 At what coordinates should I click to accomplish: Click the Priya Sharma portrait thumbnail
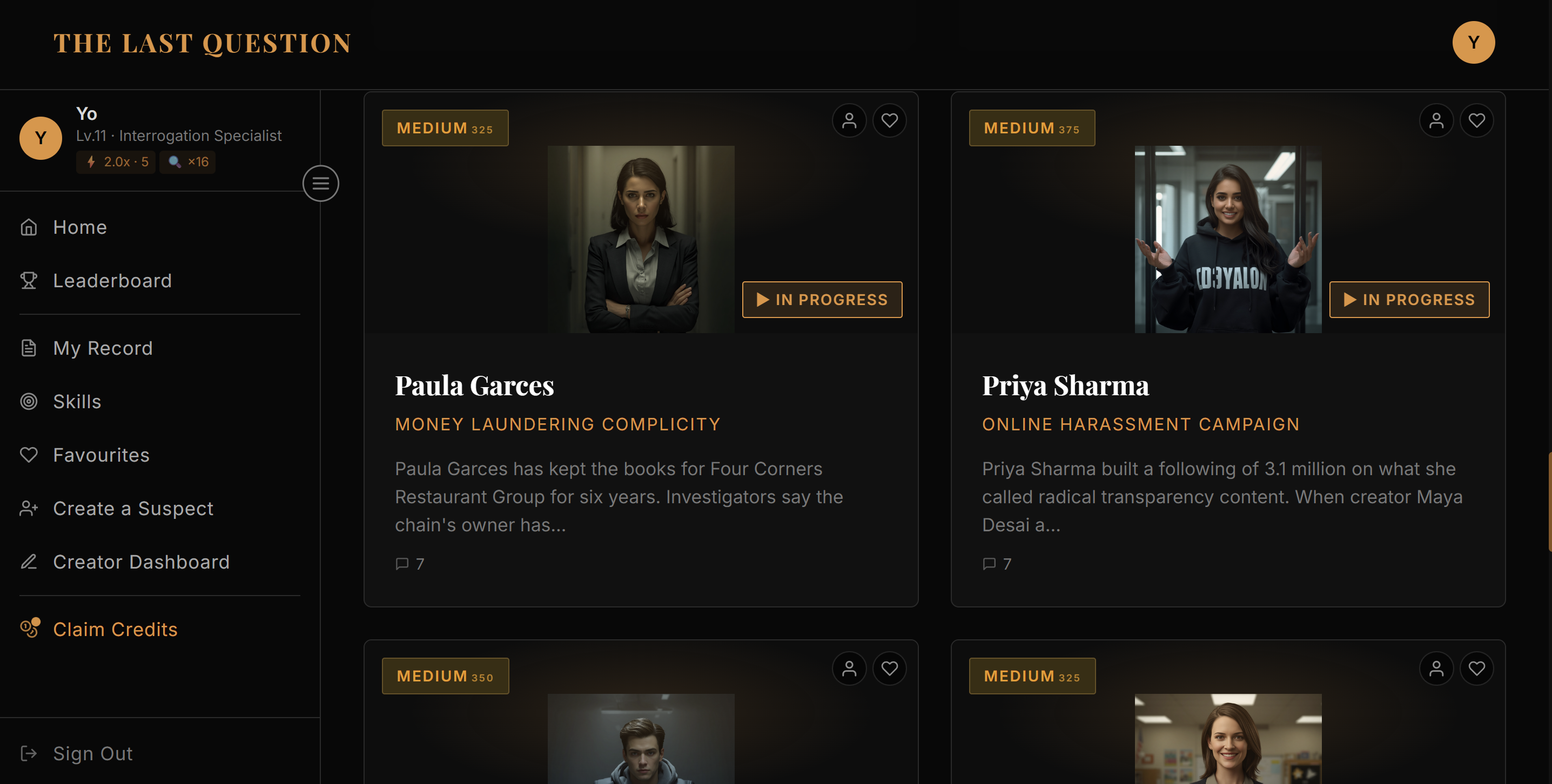1228,239
